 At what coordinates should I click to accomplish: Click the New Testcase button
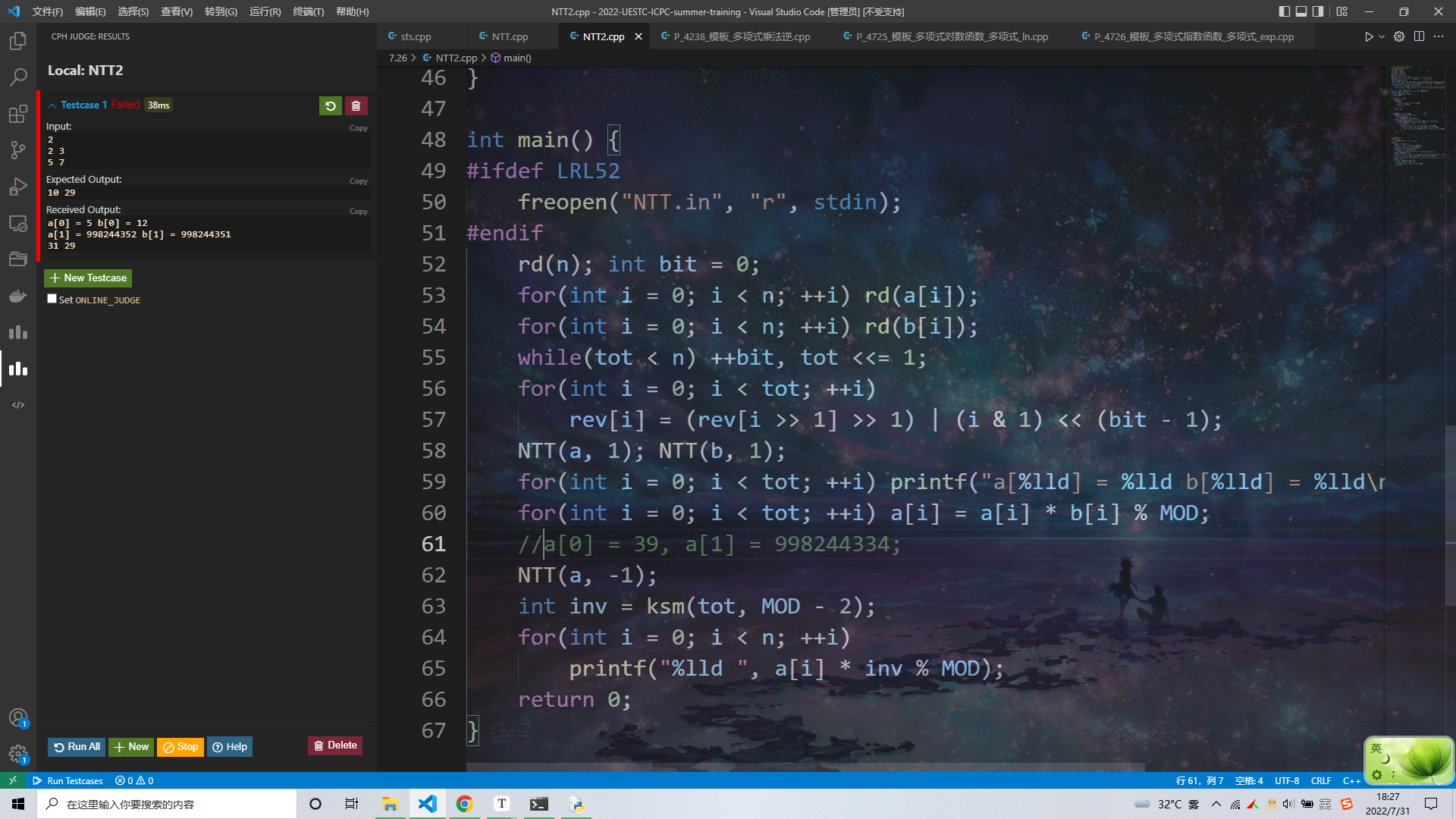[88, 278]
